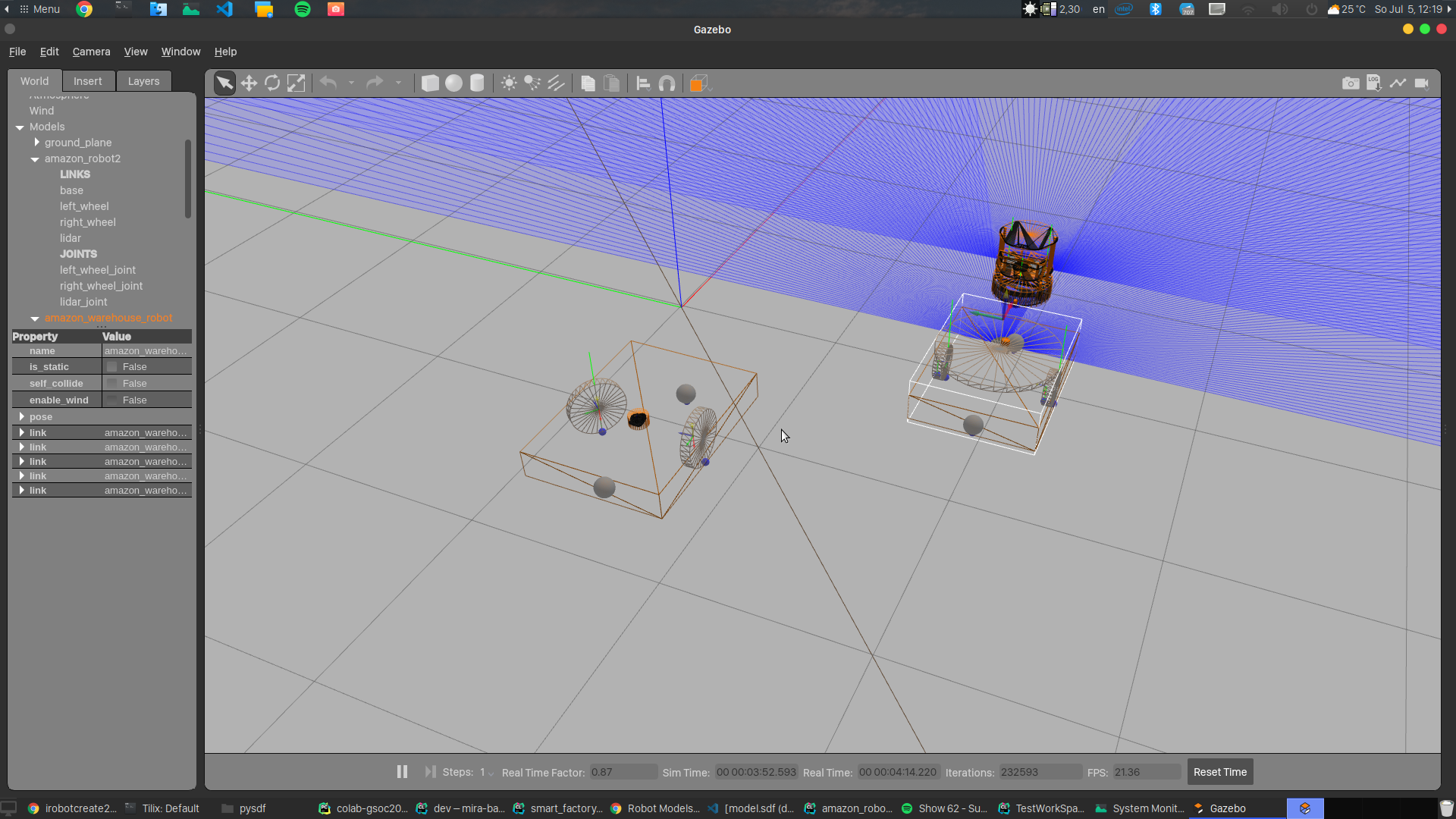The width and height of the screenshot is (1456, 819).
Task: Open the Camera menu
Action: pyautogui.click(x=91, y=52)
